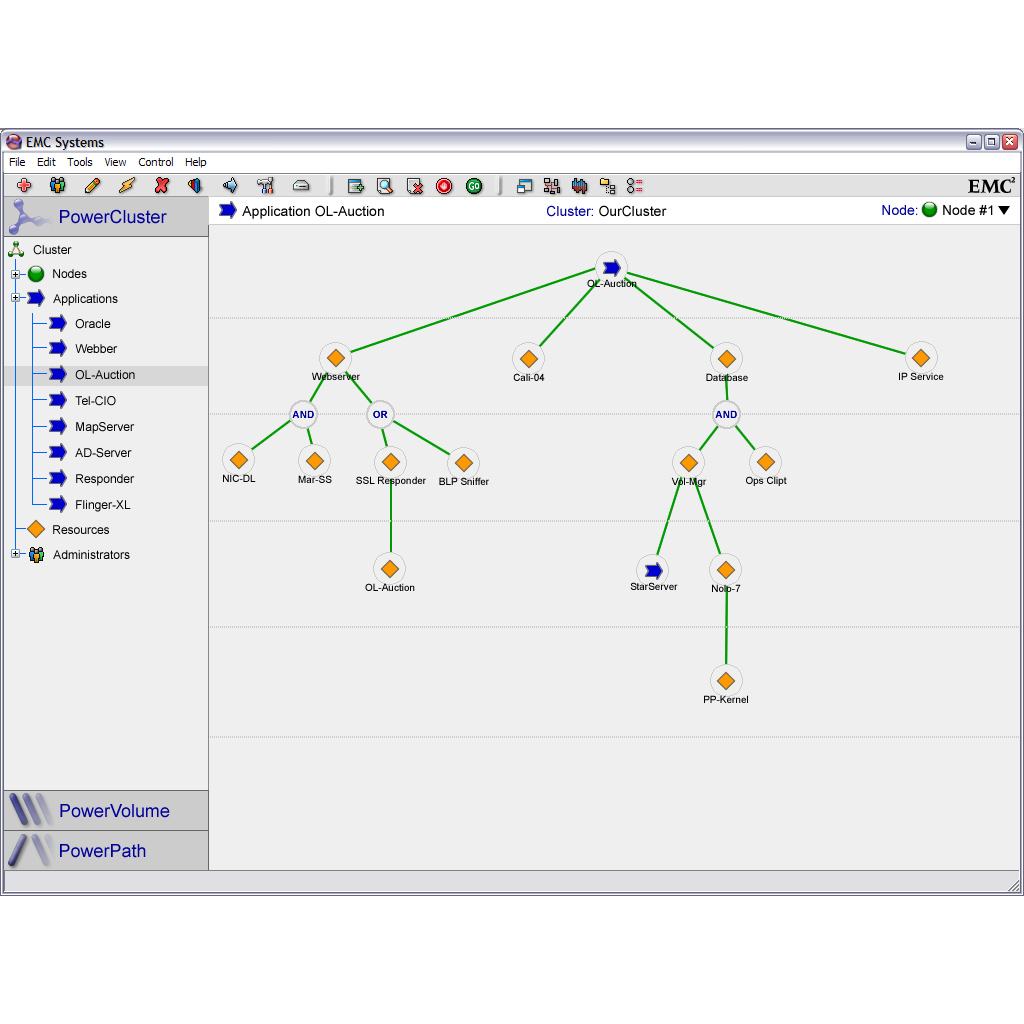Click the Cali-04 resource node

[529, 359]
